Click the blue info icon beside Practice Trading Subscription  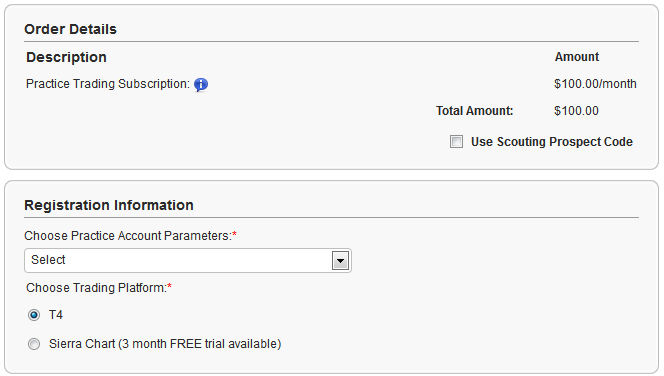201,85
